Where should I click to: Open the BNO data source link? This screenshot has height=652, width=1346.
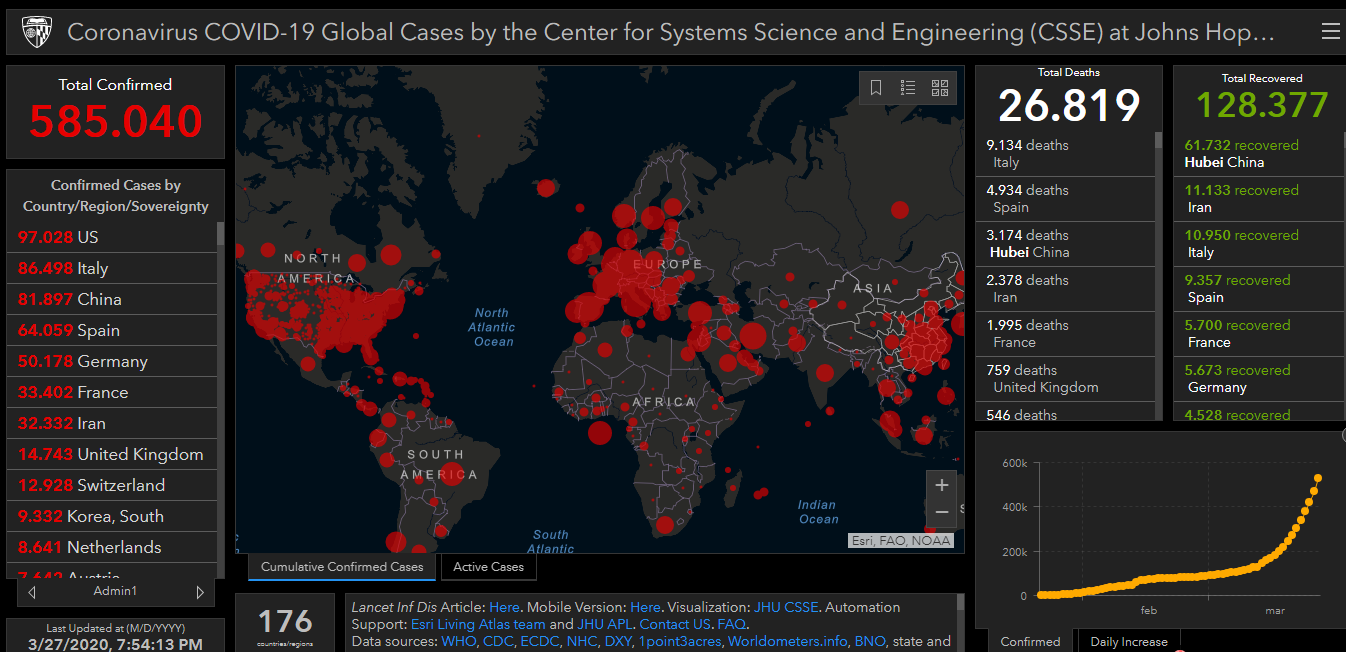(x=871, y=641)
